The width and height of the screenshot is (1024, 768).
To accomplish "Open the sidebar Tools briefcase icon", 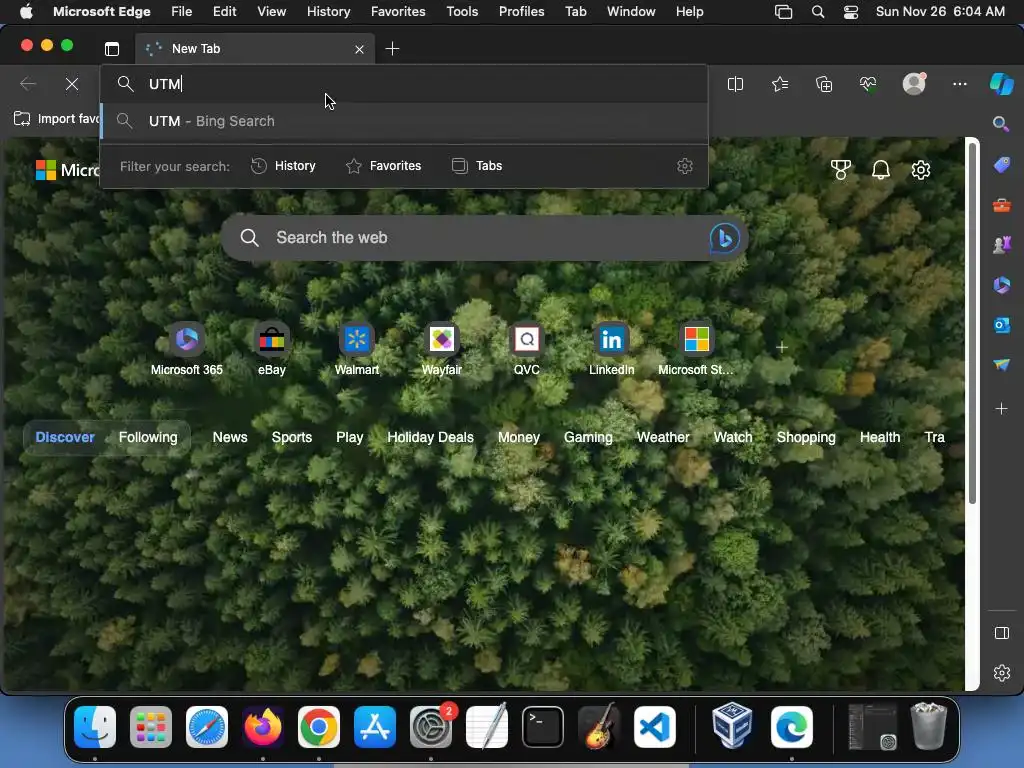I will (1002, 206).
